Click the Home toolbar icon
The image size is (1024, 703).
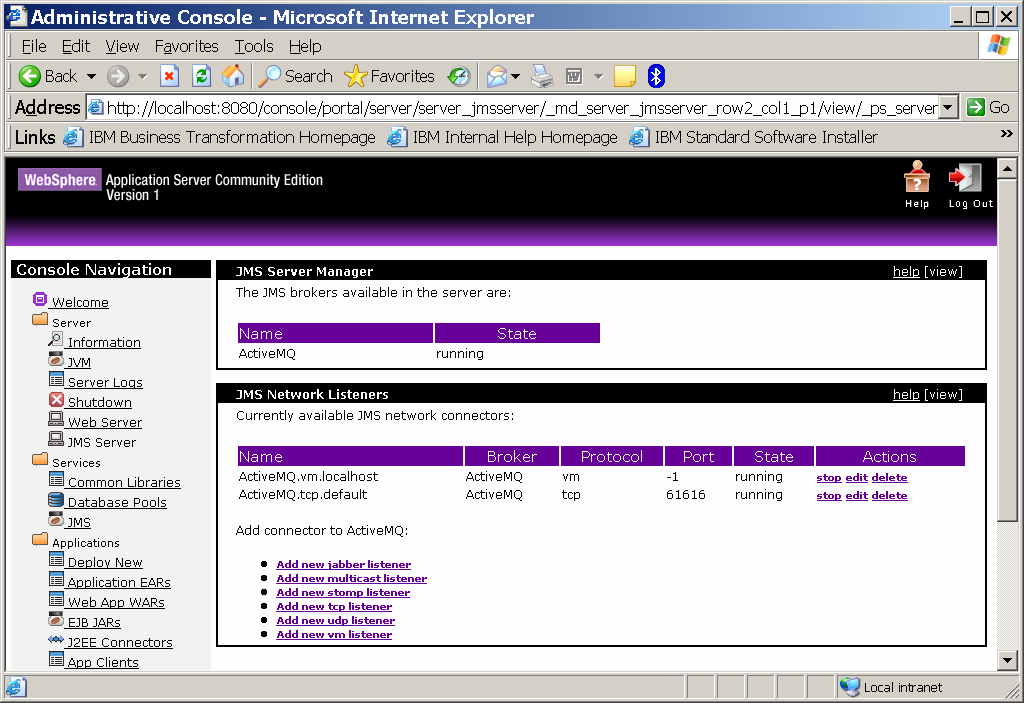click(233, 76)
